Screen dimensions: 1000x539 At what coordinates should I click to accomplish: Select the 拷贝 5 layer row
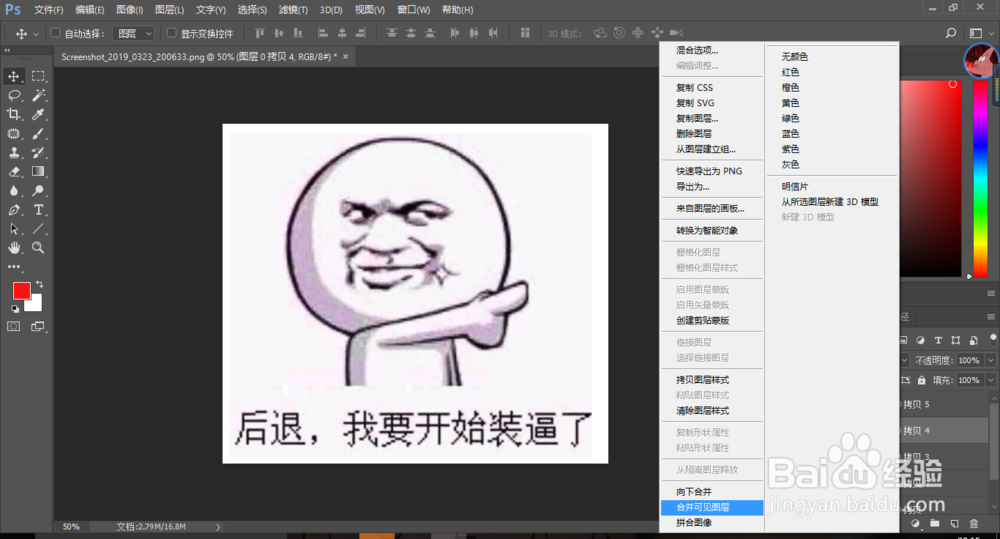coord(944,404)
